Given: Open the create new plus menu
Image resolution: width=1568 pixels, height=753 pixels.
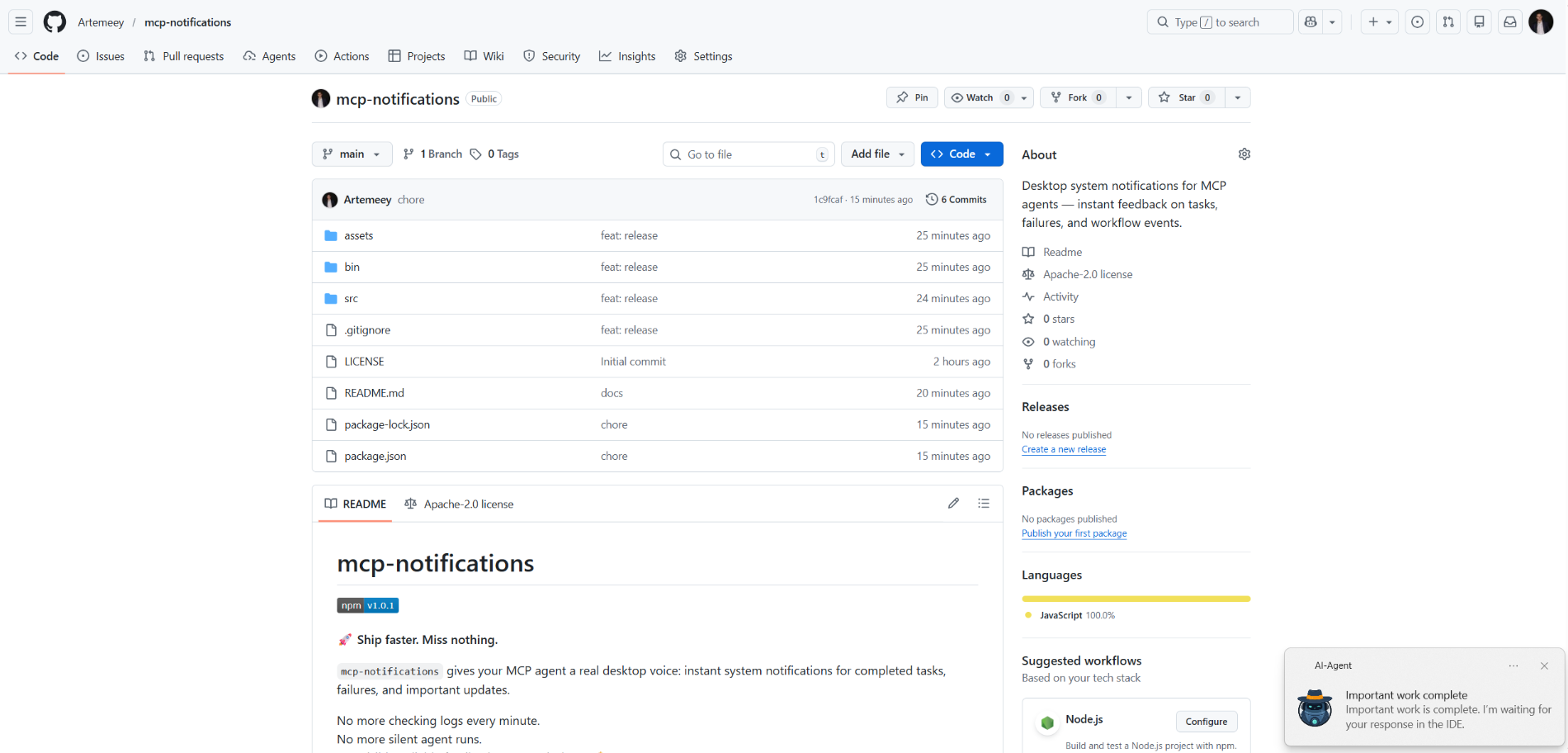Looking at the screenshot, I should [1379, 22].
